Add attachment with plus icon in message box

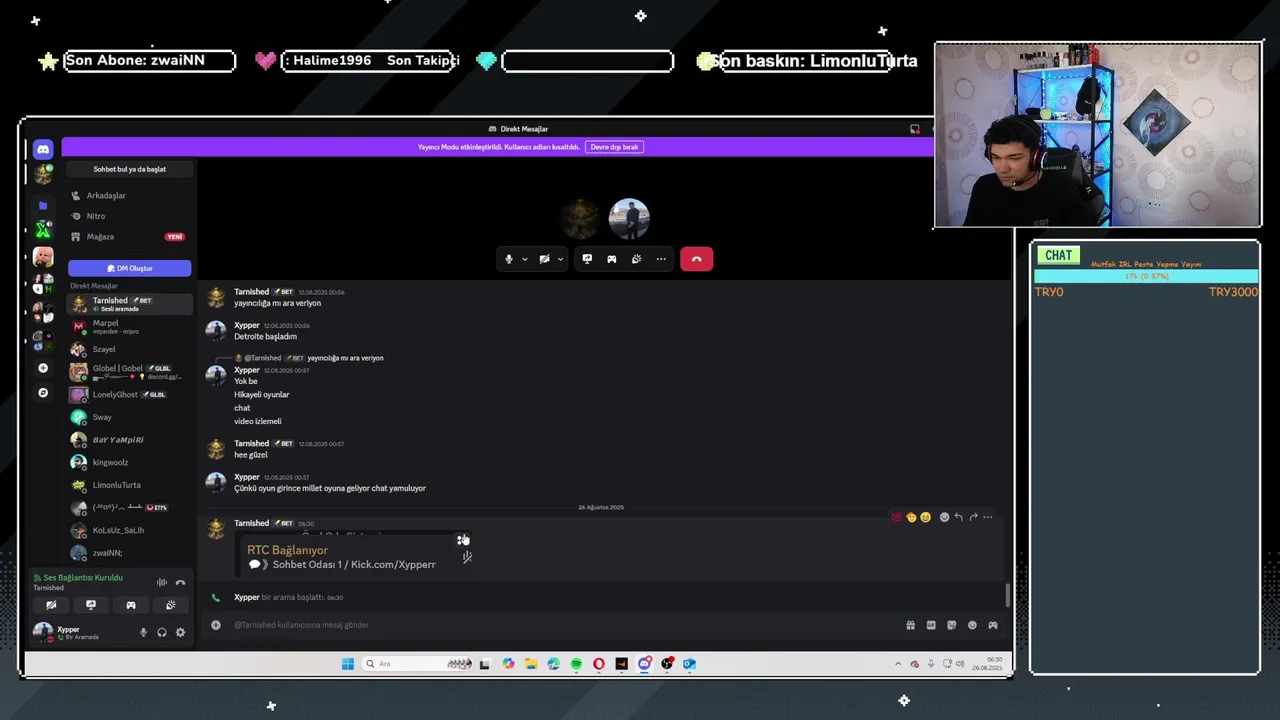(215, 625)
